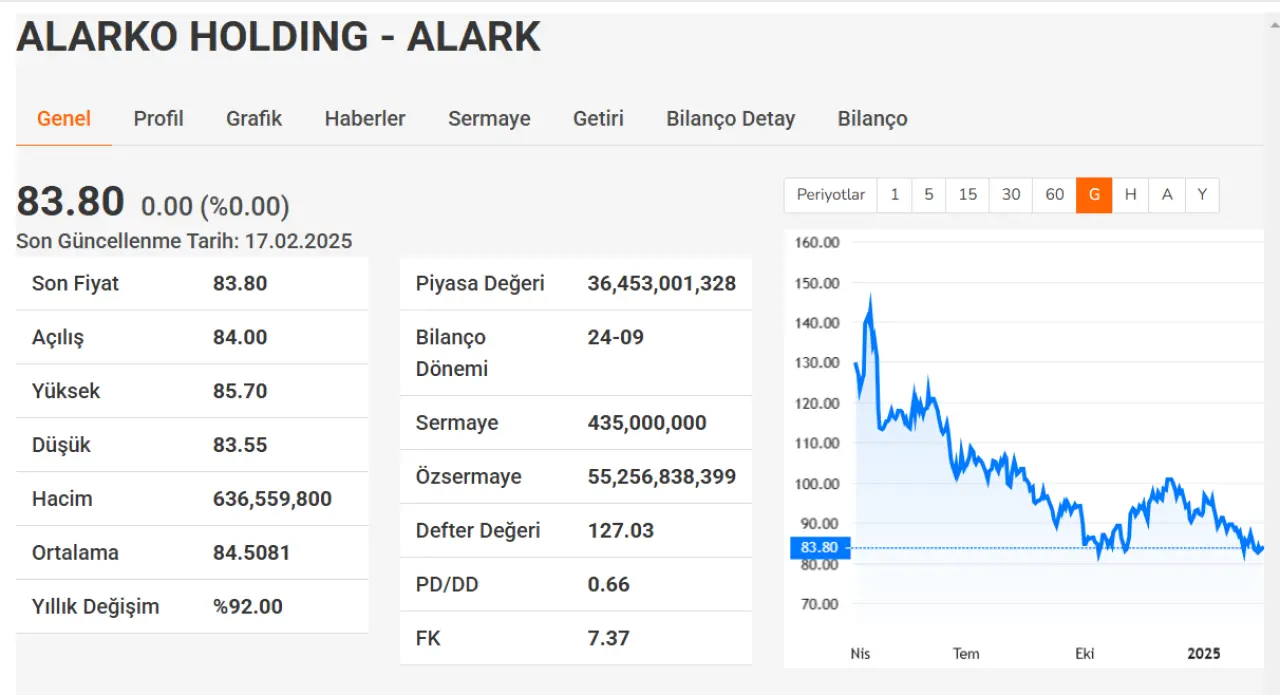Select the daily G period button
The width and height of the screenshot is (1280, 695).
point(1094,195)
